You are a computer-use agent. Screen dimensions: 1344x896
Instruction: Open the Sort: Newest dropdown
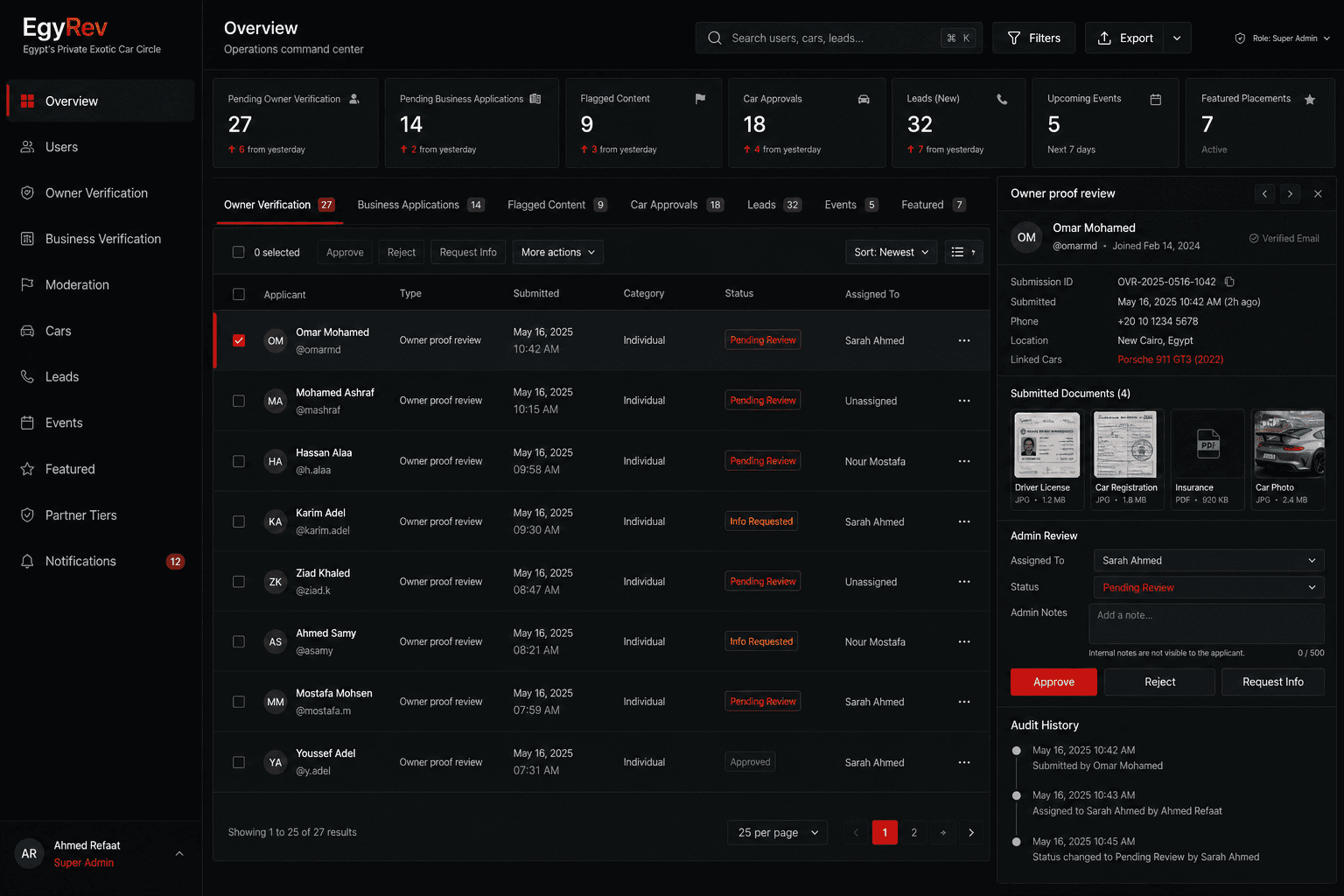[892, 252]
